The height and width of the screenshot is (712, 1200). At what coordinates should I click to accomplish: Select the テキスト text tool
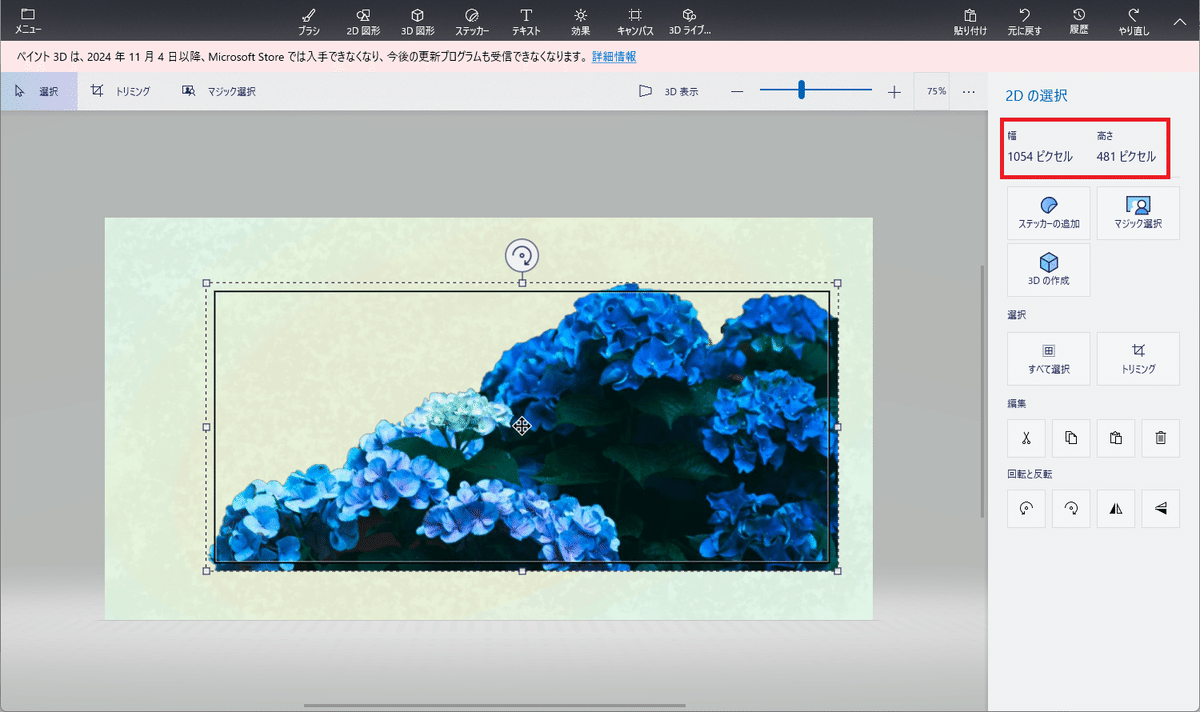point(526,21)
